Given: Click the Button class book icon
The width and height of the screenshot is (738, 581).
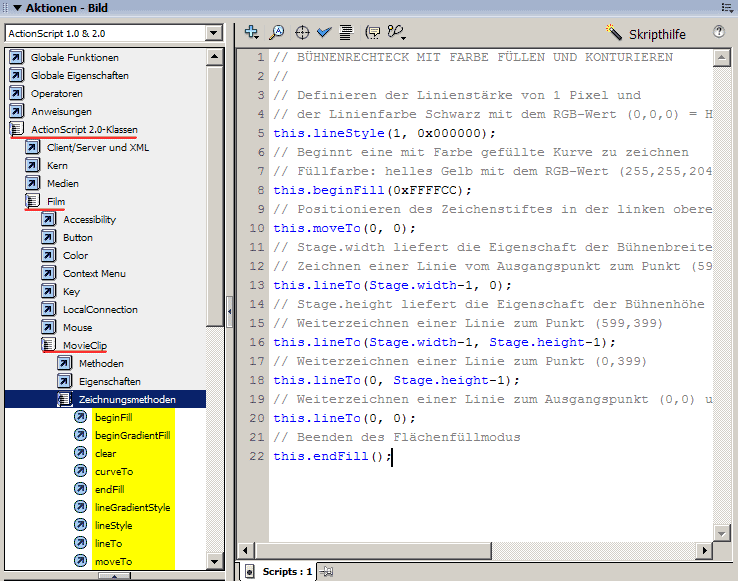Looking at the screenshot, I should coord(48,237).
